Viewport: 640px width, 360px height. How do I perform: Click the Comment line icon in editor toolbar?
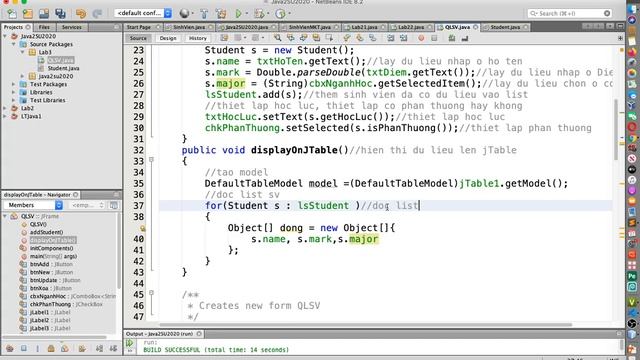coord(452,38)
